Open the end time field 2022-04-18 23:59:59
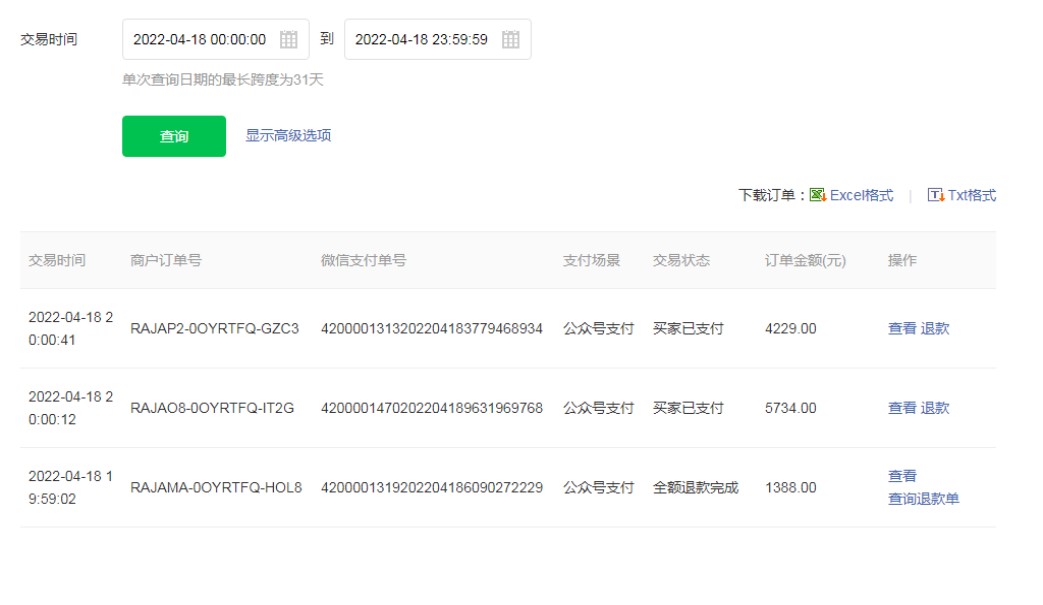 (421, 40)
